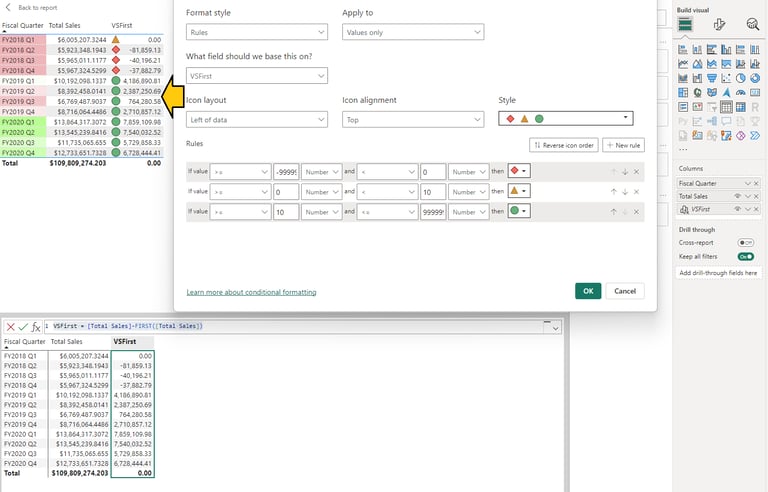Click the OK button
This screenshot has width=768, height=492.
coord(588,291)
